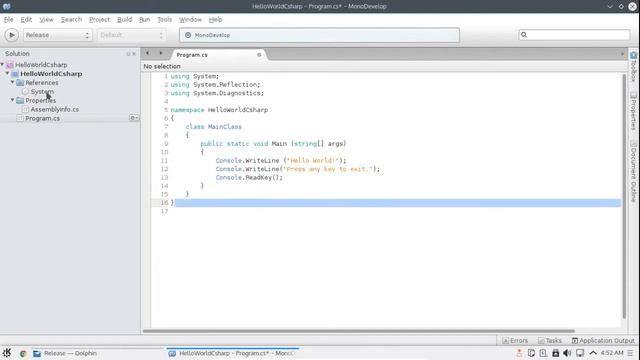Viewport: 640px width, 360px height.
Task: Close the Solution pad
Action: click(134, 54)
